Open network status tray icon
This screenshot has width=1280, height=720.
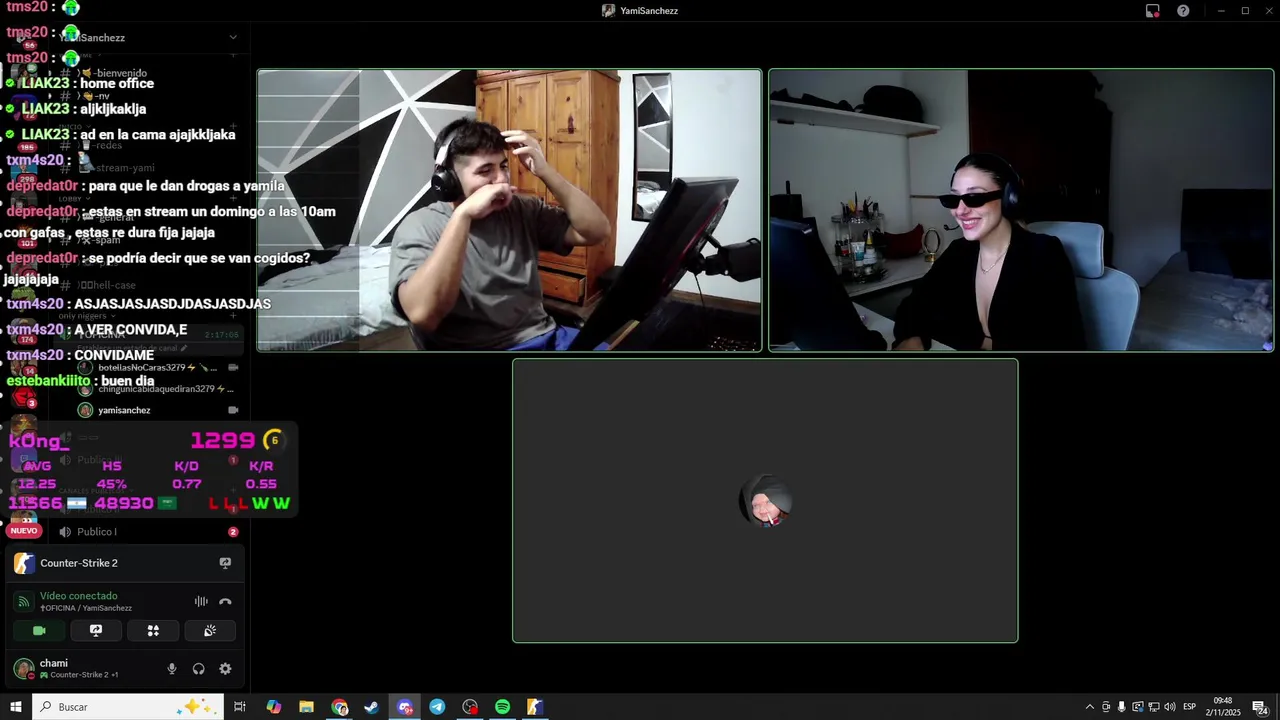click(1153, 707)
